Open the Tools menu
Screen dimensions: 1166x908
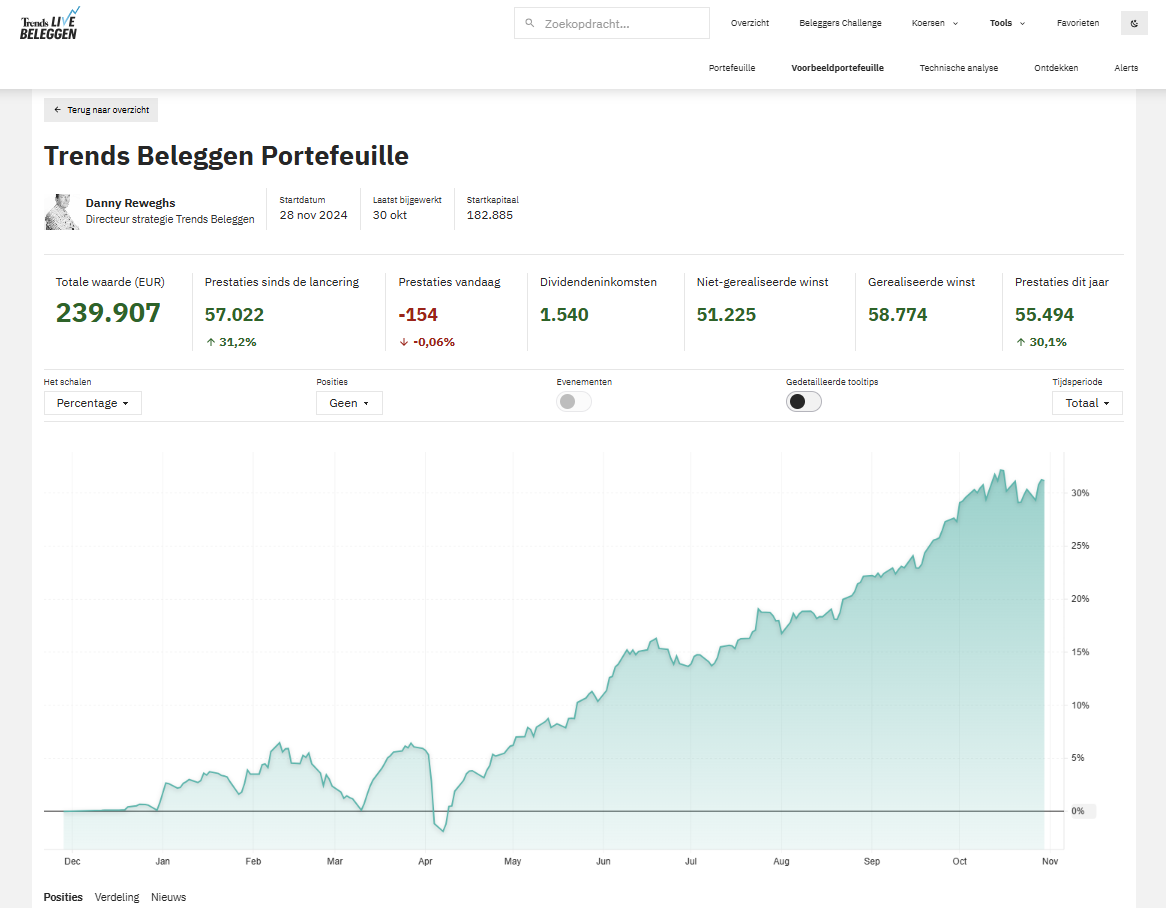click(x=1007, y=23)
